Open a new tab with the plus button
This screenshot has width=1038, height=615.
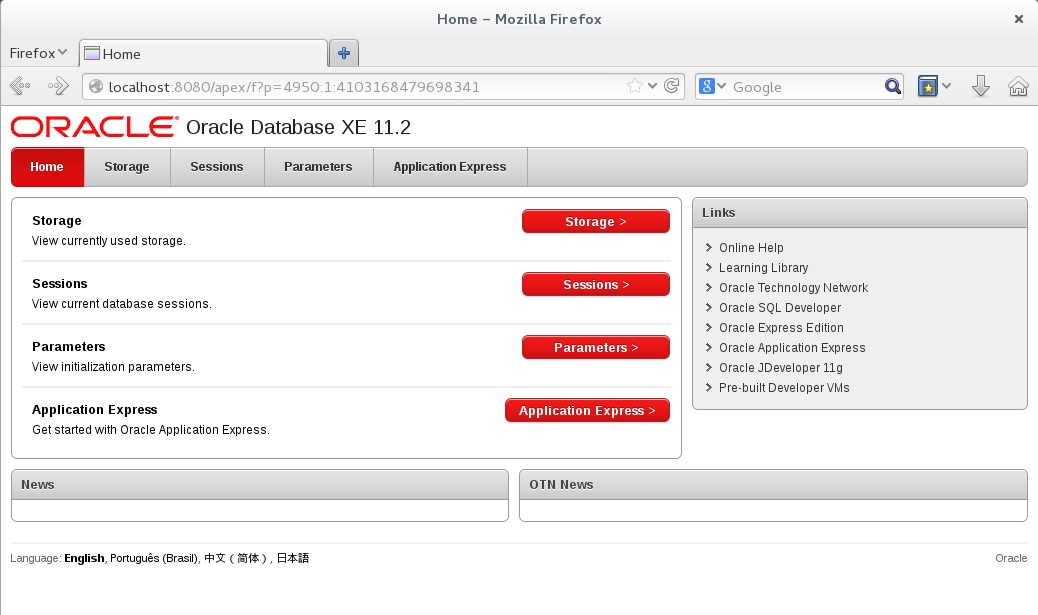pyautogui.click(x=344, y=53)
